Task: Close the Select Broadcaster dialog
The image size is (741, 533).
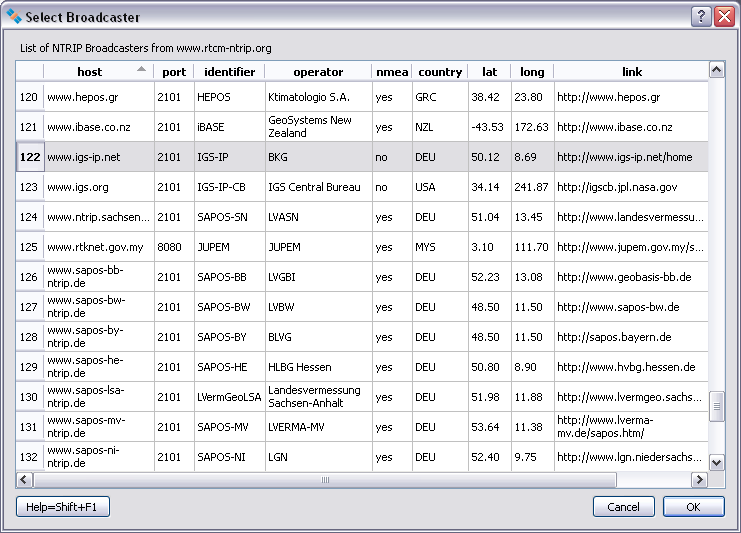Action: [723, 17]
